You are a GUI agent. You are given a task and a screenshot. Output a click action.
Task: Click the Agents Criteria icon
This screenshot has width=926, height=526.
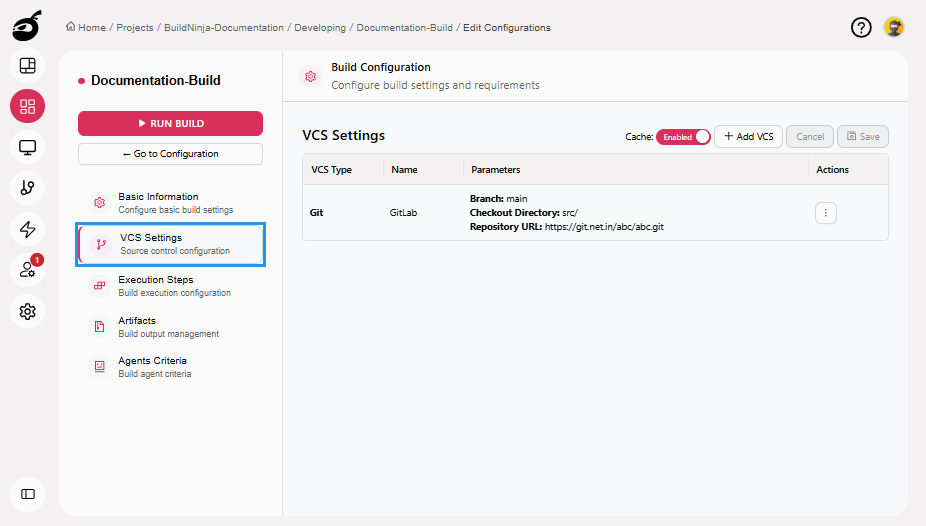[x=99, y=367]
